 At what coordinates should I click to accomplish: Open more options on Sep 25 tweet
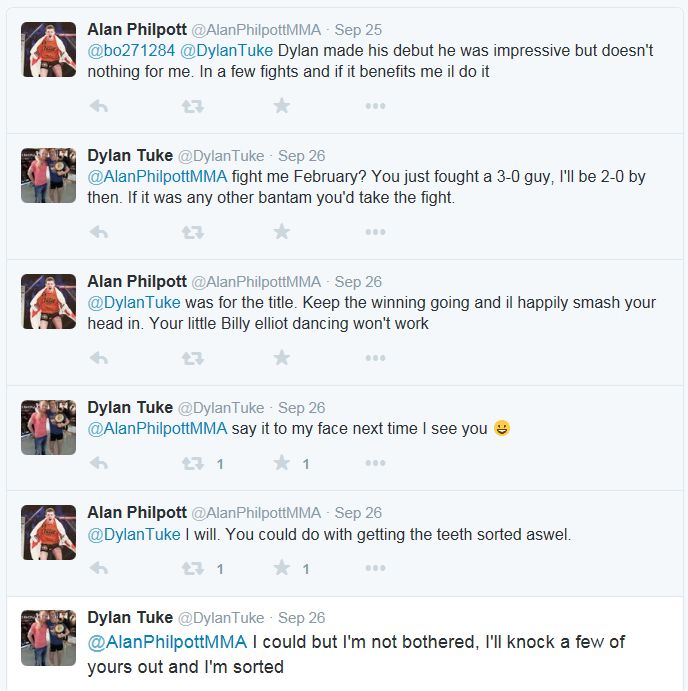[376, 106]
